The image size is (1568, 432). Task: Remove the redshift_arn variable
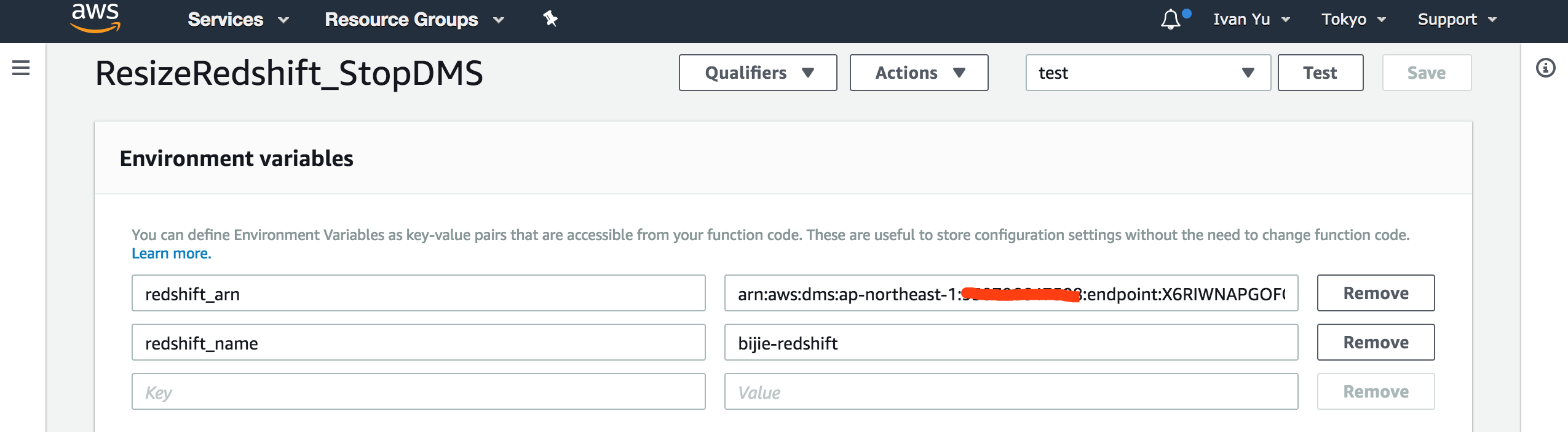[x=1376, y=293]
